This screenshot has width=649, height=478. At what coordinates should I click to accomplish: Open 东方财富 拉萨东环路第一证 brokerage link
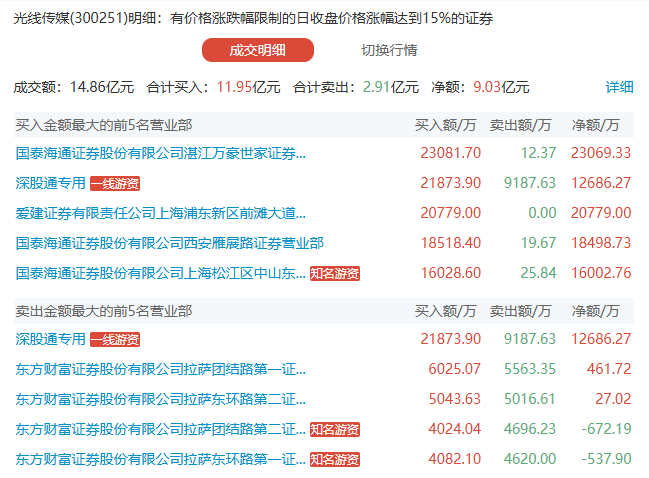click(x=161, y=459)
